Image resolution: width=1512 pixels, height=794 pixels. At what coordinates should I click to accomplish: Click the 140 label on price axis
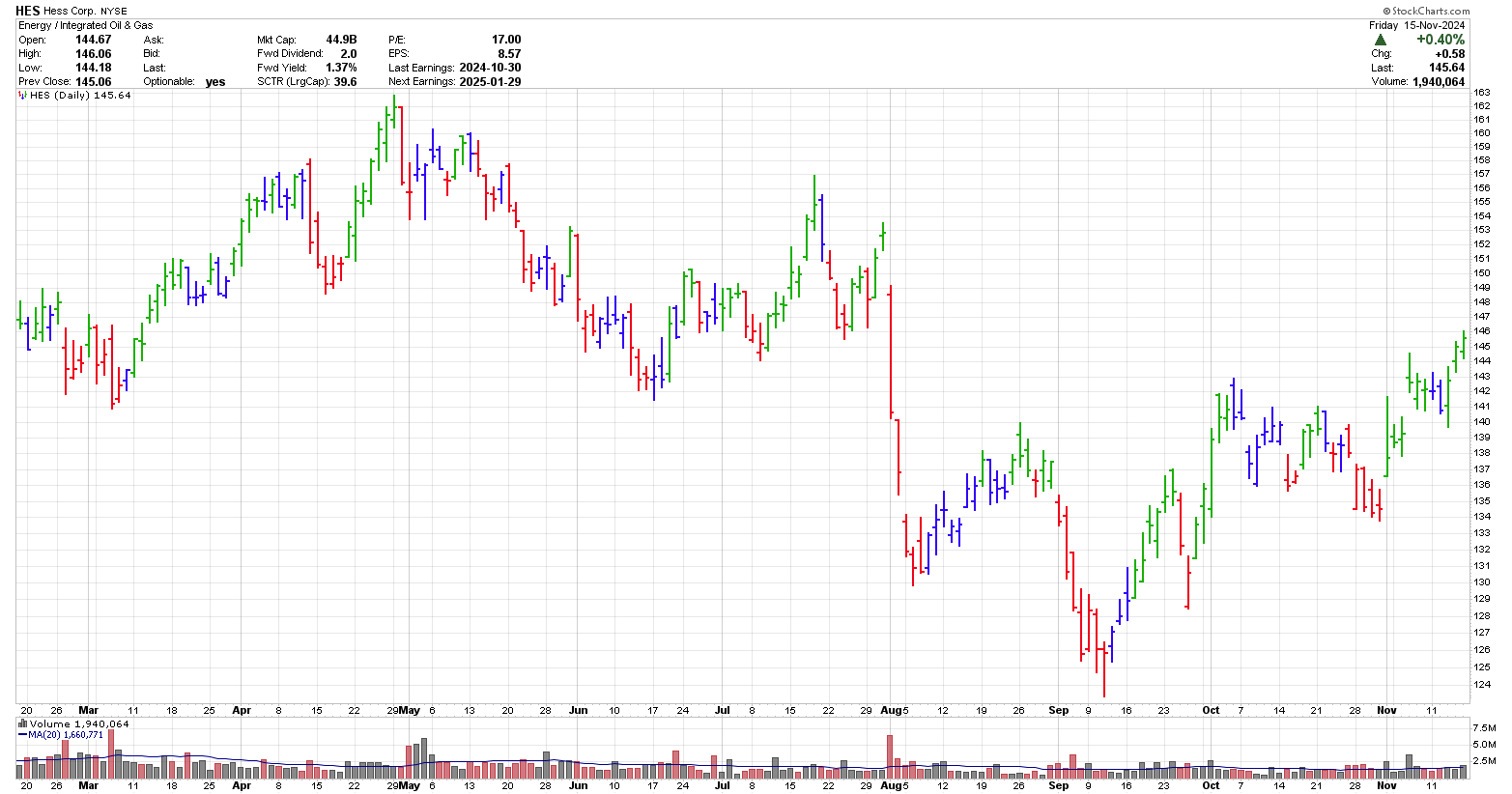(x=1482, y=422)
